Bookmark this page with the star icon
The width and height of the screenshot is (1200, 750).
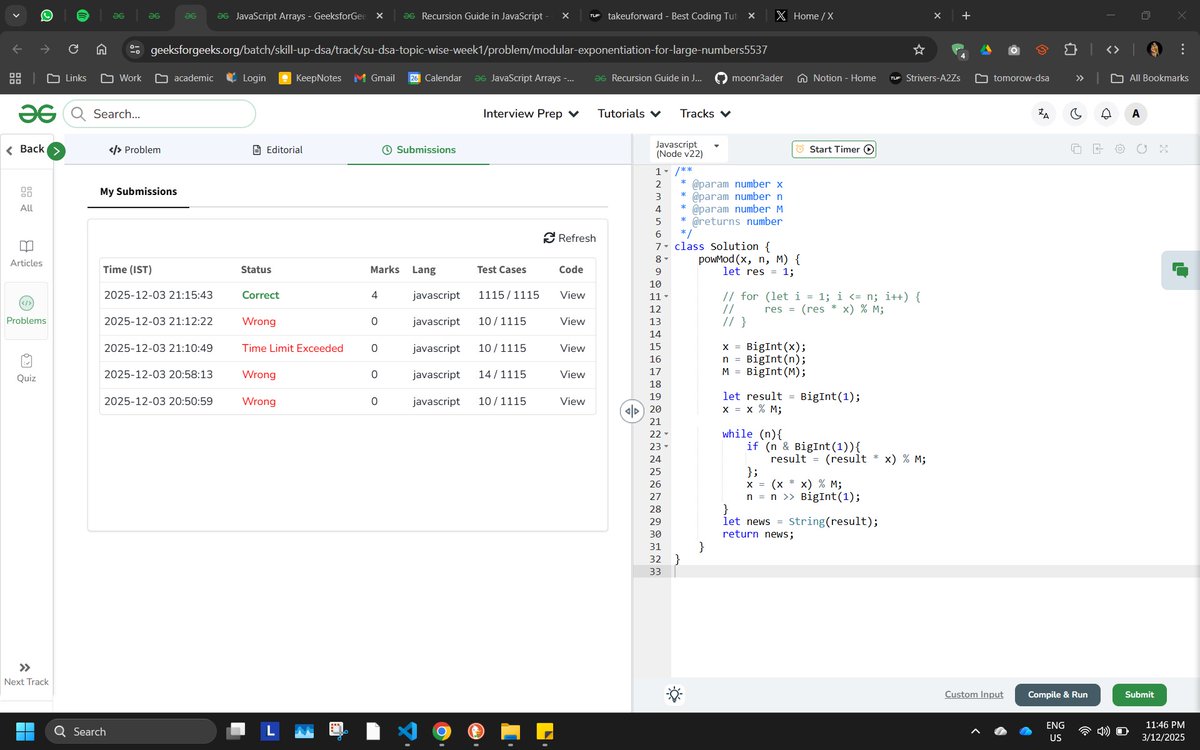click(919, 49)
